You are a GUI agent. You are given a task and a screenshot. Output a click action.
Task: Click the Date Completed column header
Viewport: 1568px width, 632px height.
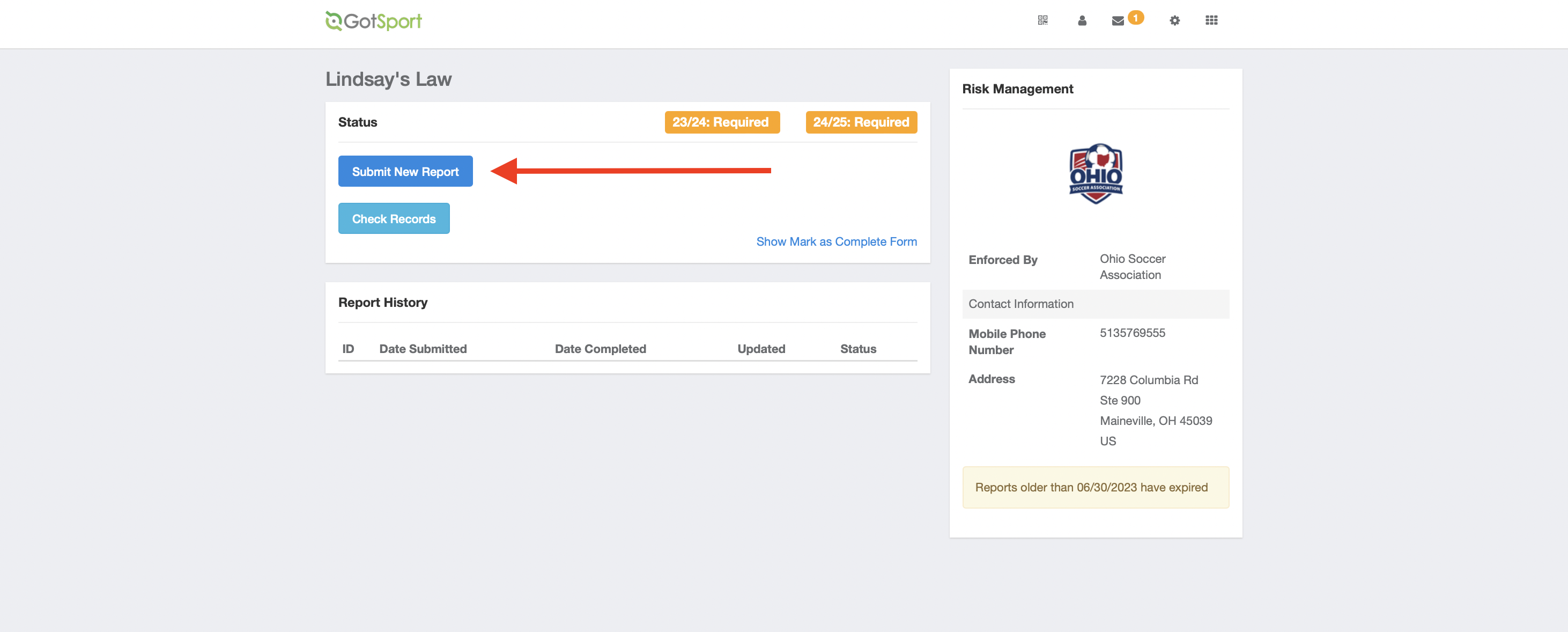(x=600, y=349)
